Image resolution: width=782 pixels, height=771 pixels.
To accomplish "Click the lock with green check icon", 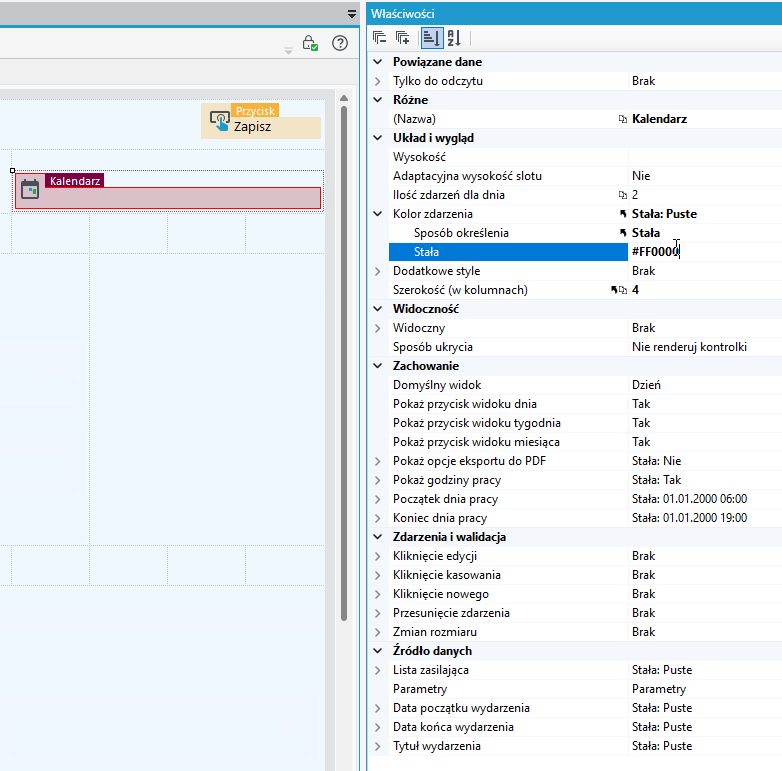I will 310,43.
